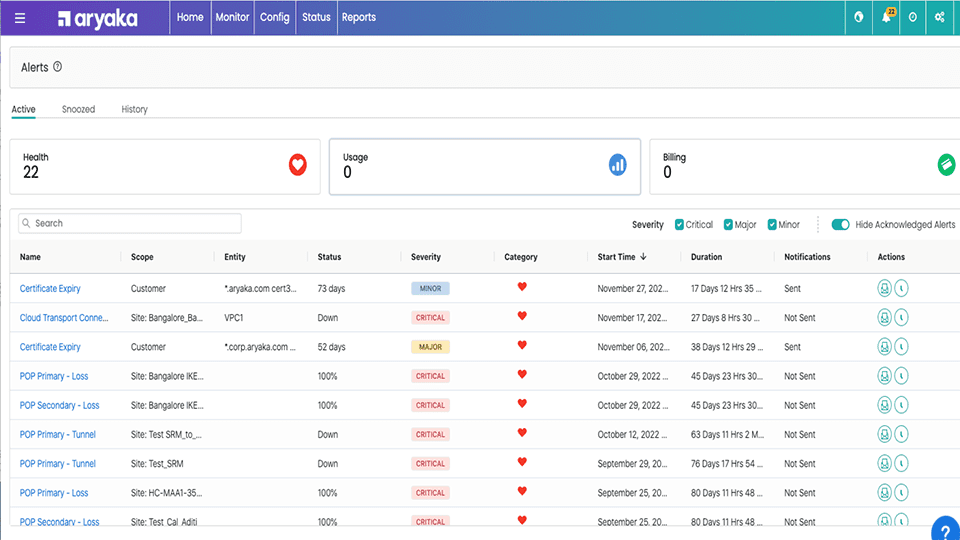The image size is (960, 540).
Task: Acknowledge POP Secondary - Loss Bangalore IKE alert
Action: tap(884, 405)
